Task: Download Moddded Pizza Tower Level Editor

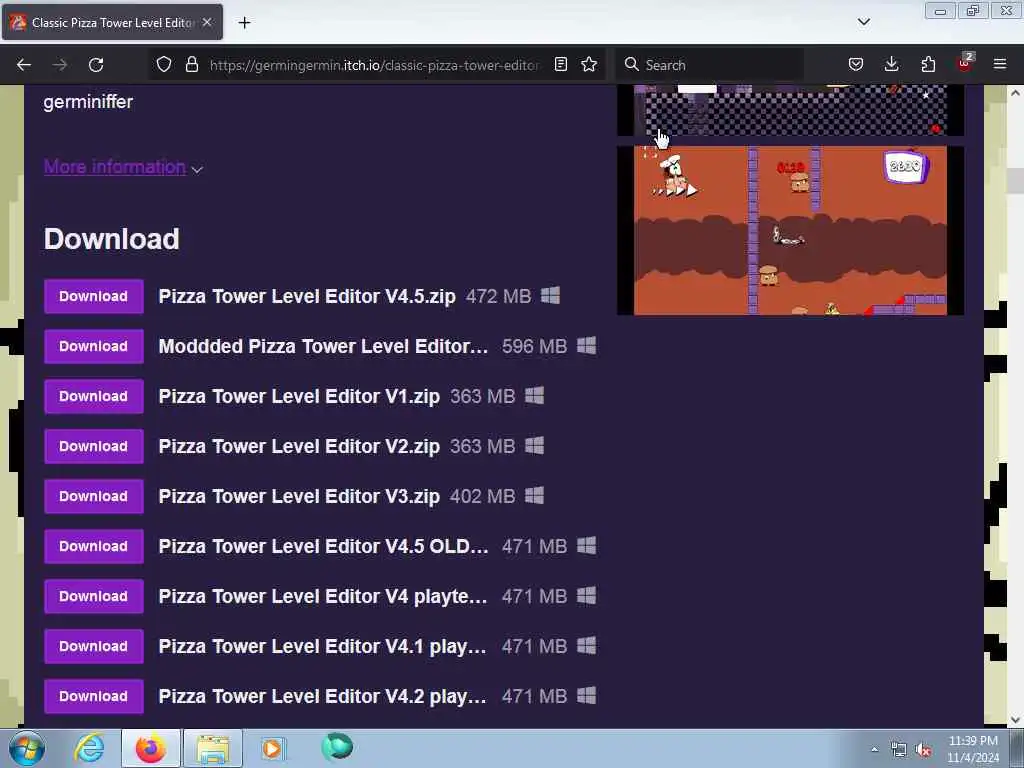Action: [93, 346]
